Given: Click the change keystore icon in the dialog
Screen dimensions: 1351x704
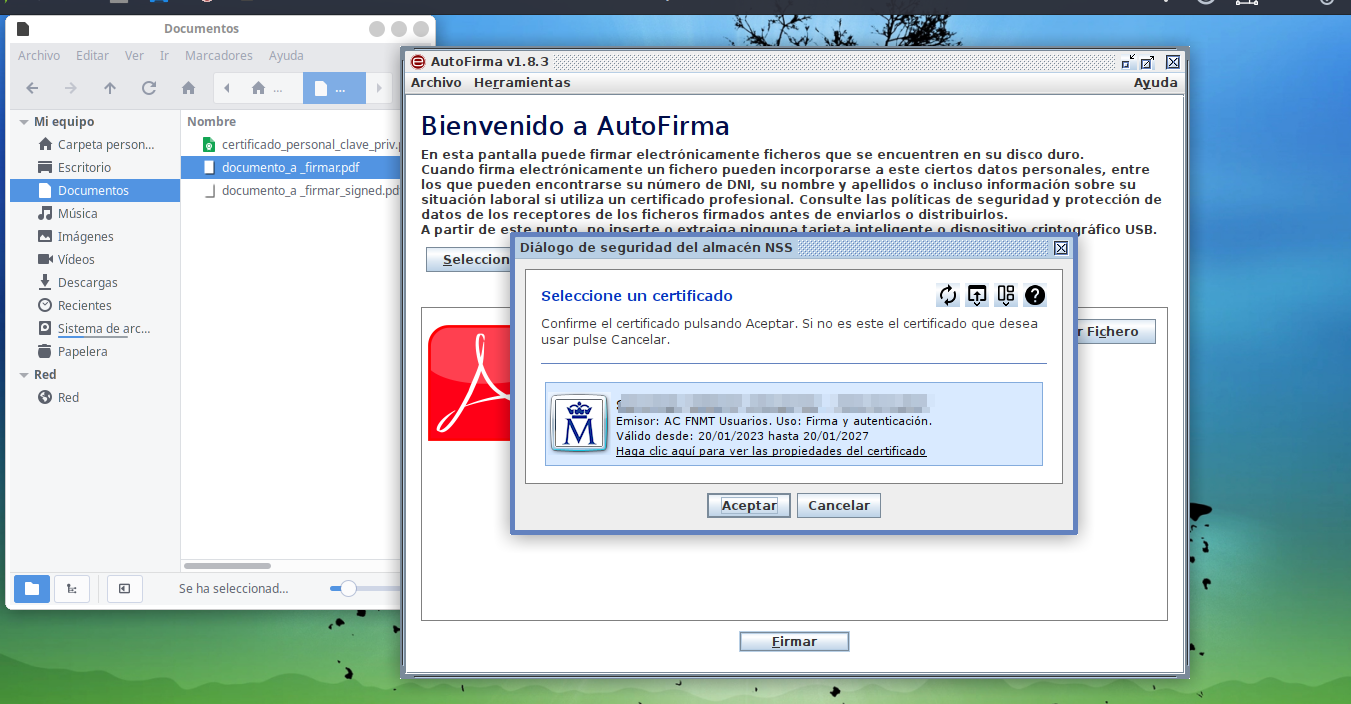Looking at the screenshot, I should (1006, 295).
